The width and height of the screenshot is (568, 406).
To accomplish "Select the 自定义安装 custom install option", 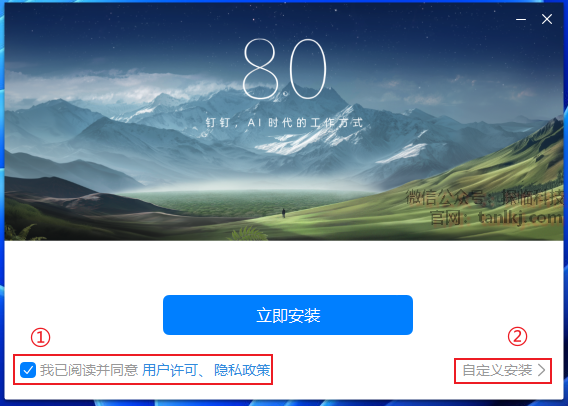I will [497, 370].
